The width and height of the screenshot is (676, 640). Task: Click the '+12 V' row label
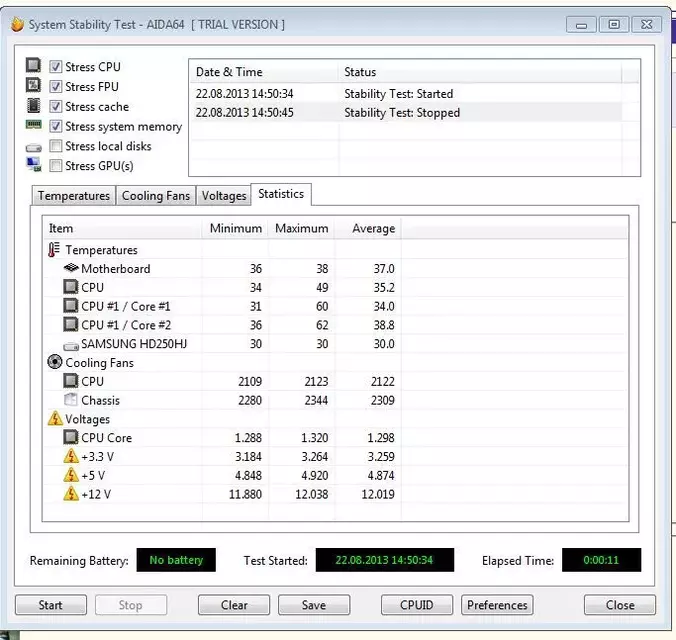(96, 494)
